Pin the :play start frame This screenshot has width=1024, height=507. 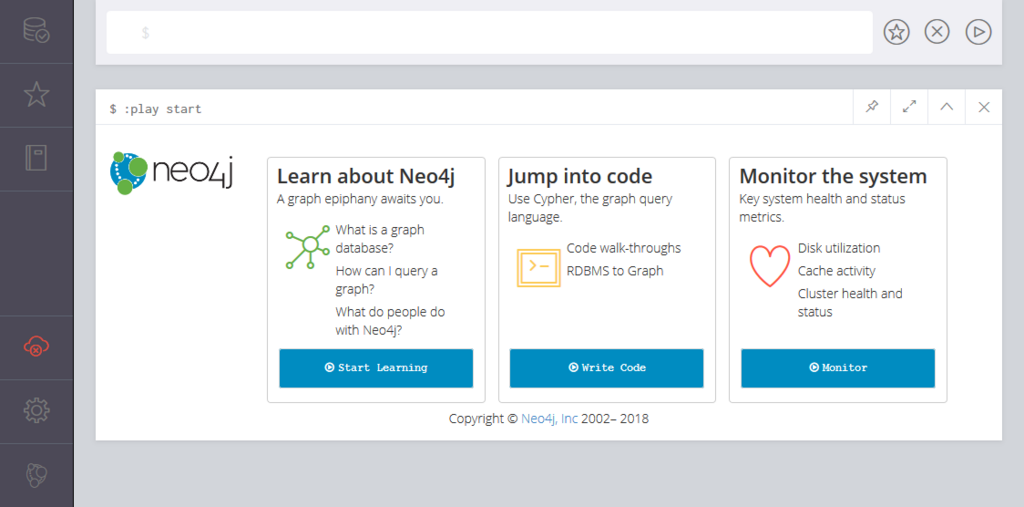872,107
